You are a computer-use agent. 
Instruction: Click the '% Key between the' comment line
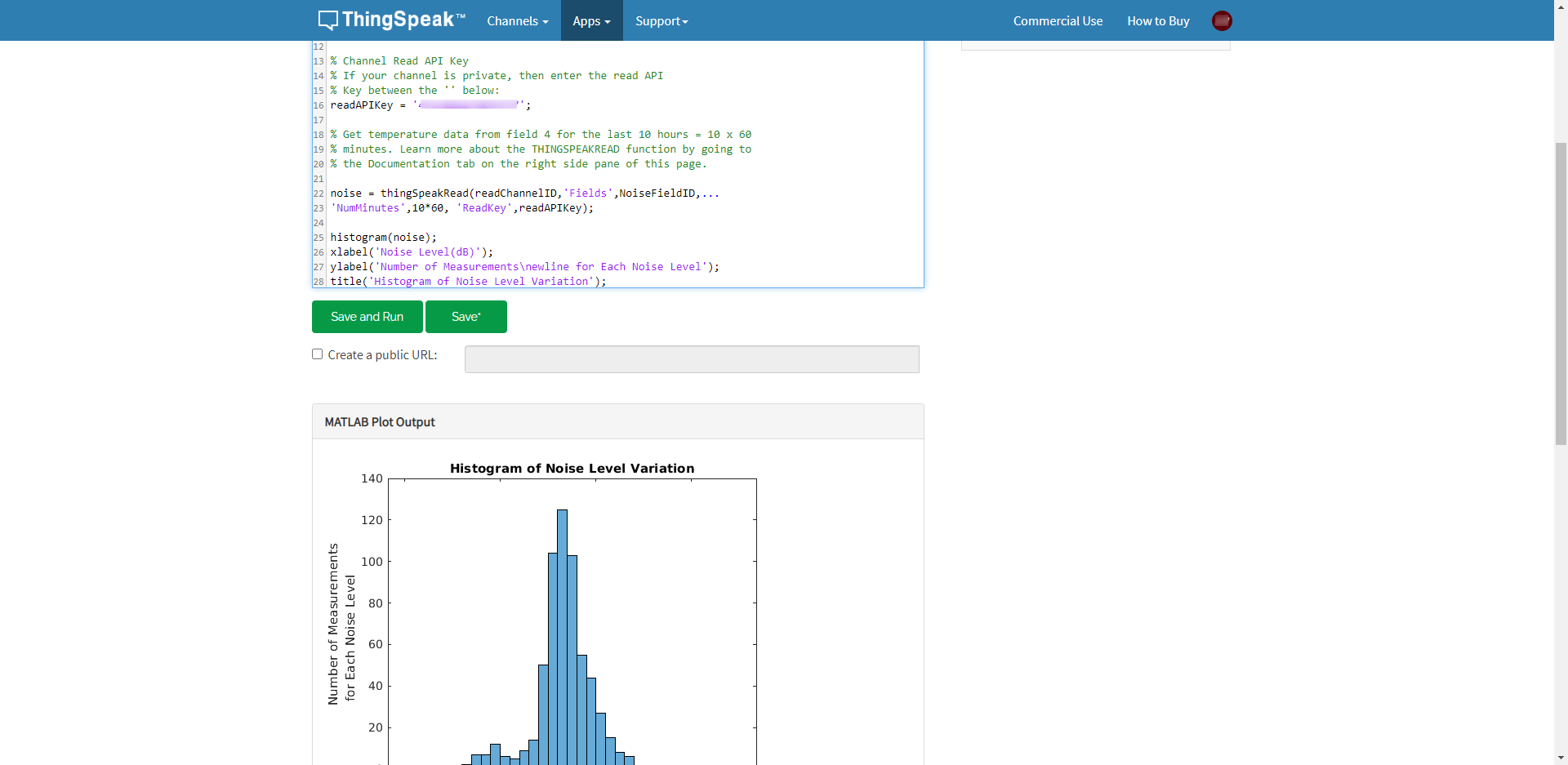415,91
